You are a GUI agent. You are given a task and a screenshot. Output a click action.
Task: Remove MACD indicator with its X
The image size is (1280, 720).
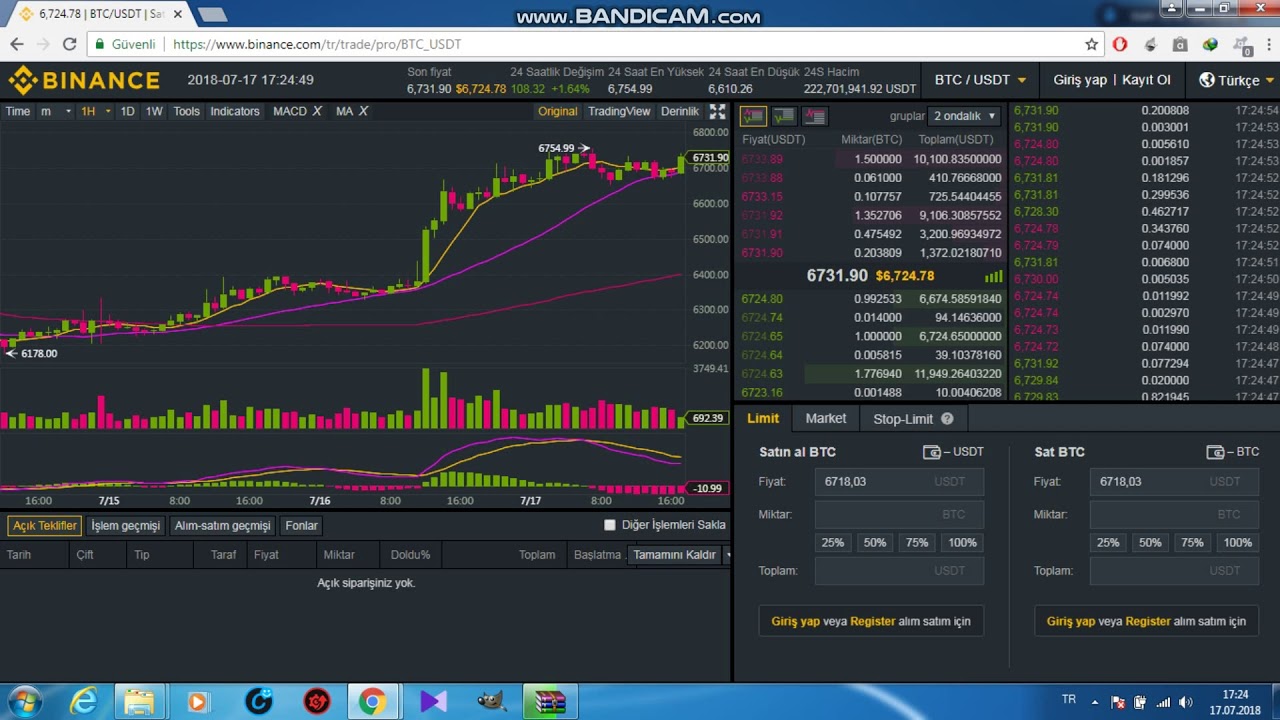click(x=317, y=111)
